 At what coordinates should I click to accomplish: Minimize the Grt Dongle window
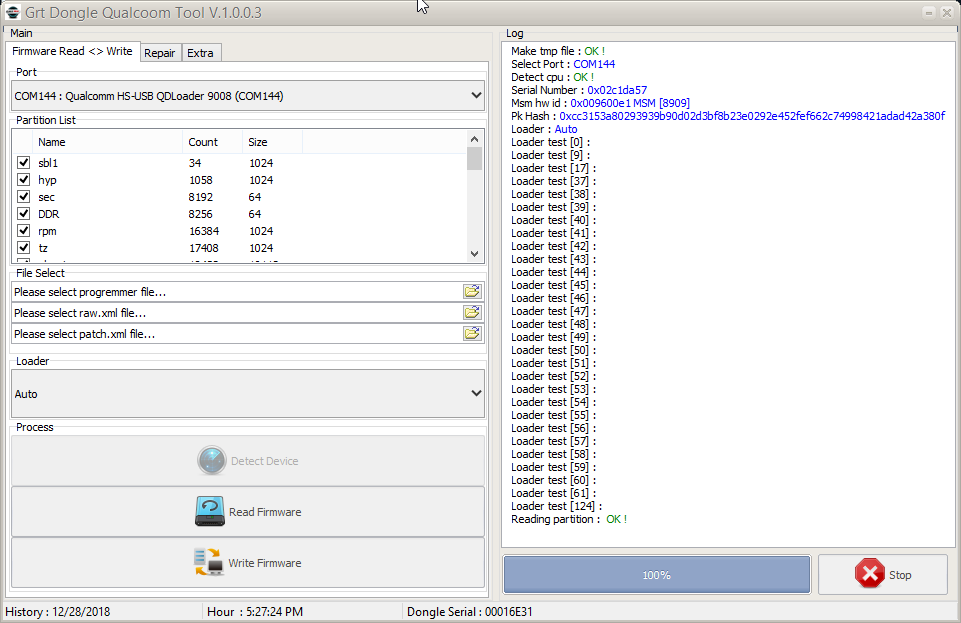tap(929, 12)
